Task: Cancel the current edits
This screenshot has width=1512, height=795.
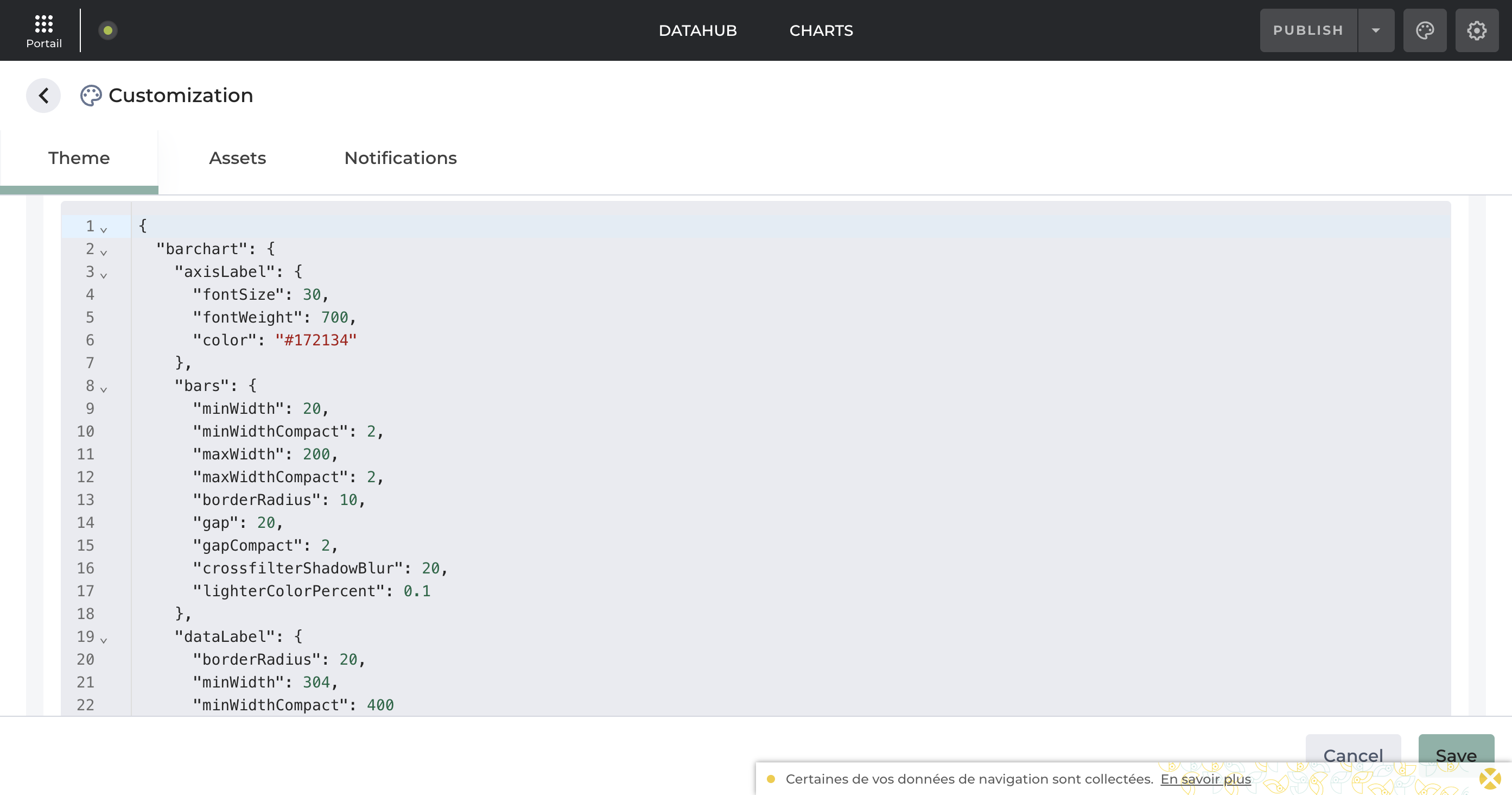Action: tap(1353, 756)
